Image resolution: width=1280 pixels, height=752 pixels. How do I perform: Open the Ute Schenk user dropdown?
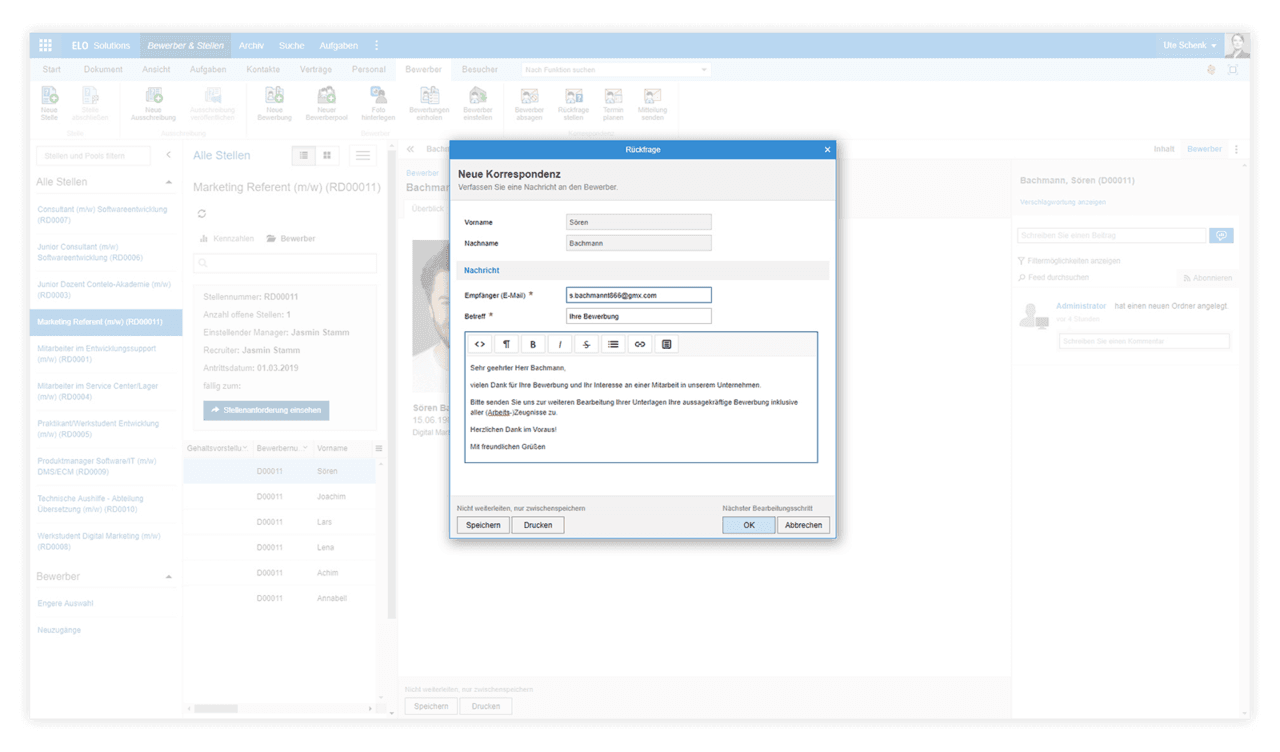click(1190, 45)
